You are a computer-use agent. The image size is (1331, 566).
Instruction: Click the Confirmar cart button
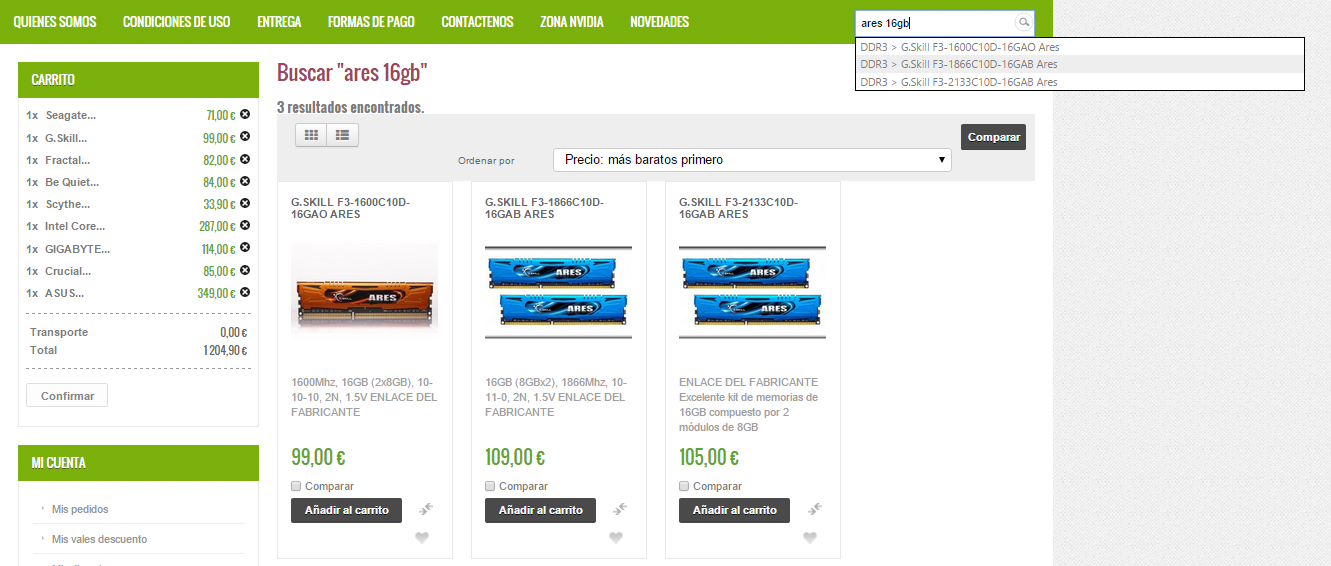(x=67, y=396)
